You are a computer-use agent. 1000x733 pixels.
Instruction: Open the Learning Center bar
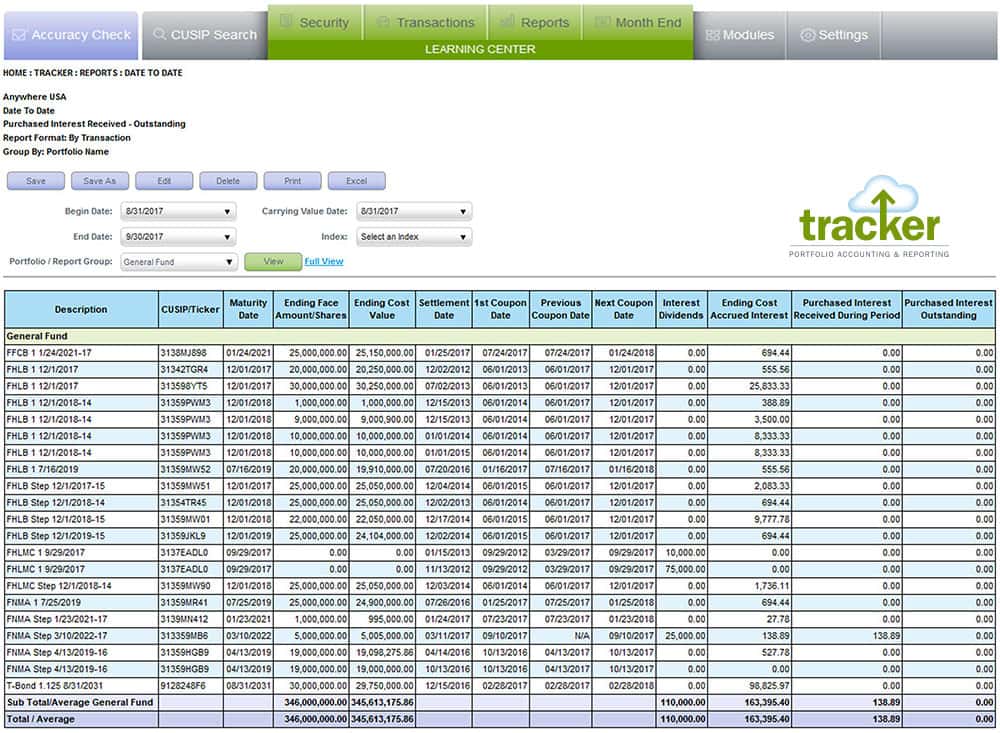tap(480, 49)
